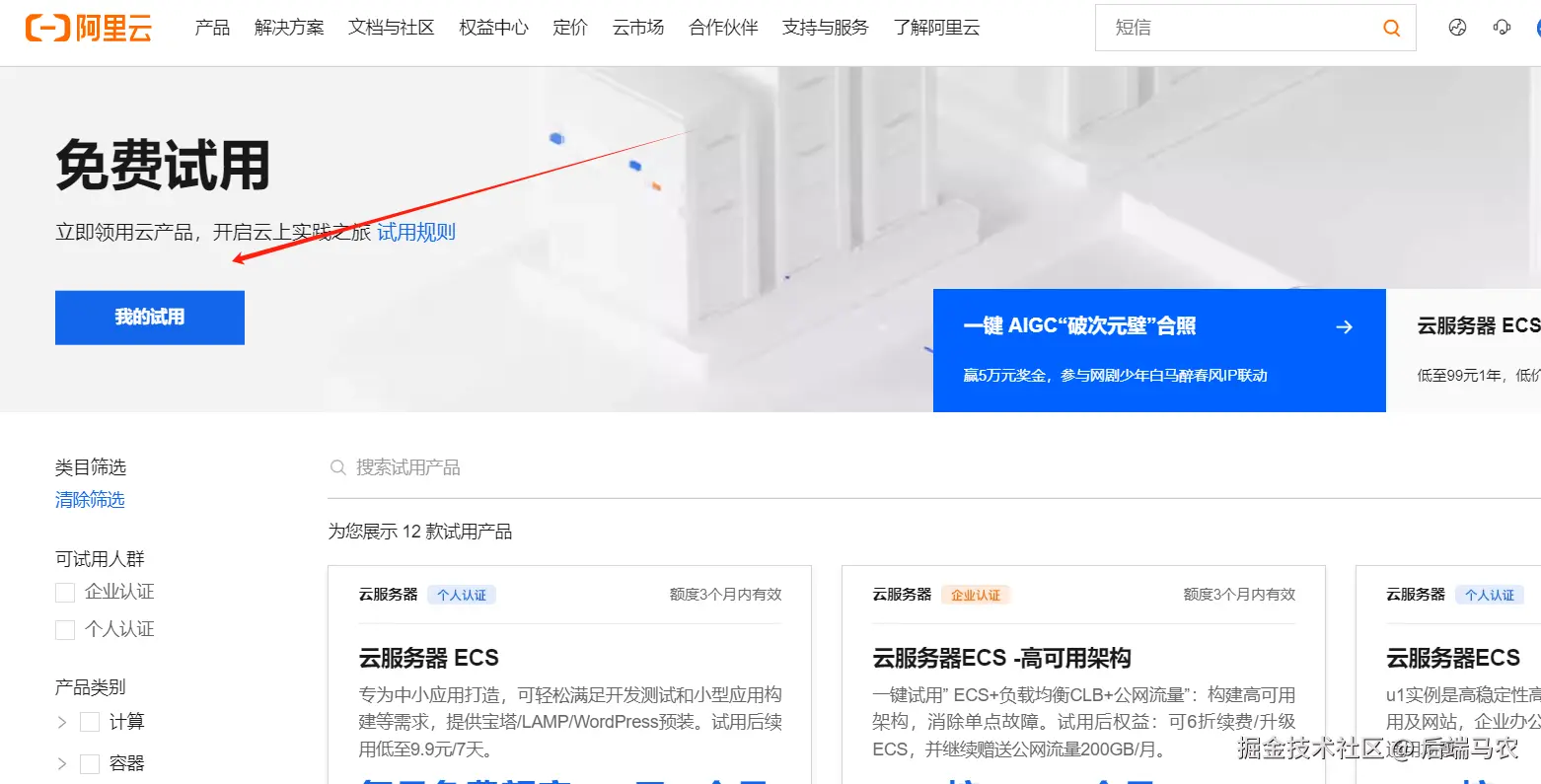Image resolution: width=1541 pixels, height=784 pixels.
Task: Open the 支持与服务 nav menu
Action: click(x=826, y=28)
